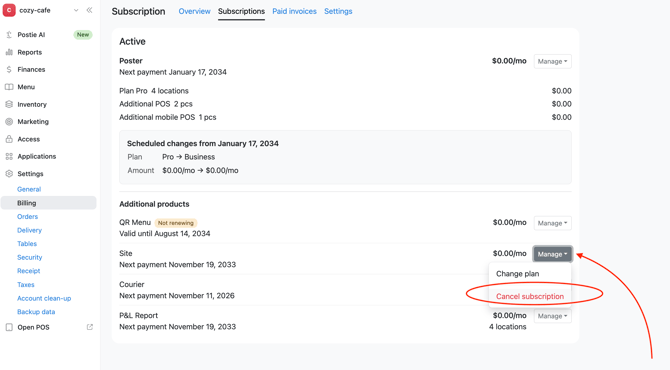Click the external link icon beside Open POS
Screen dimensions: 670x370
90,327
